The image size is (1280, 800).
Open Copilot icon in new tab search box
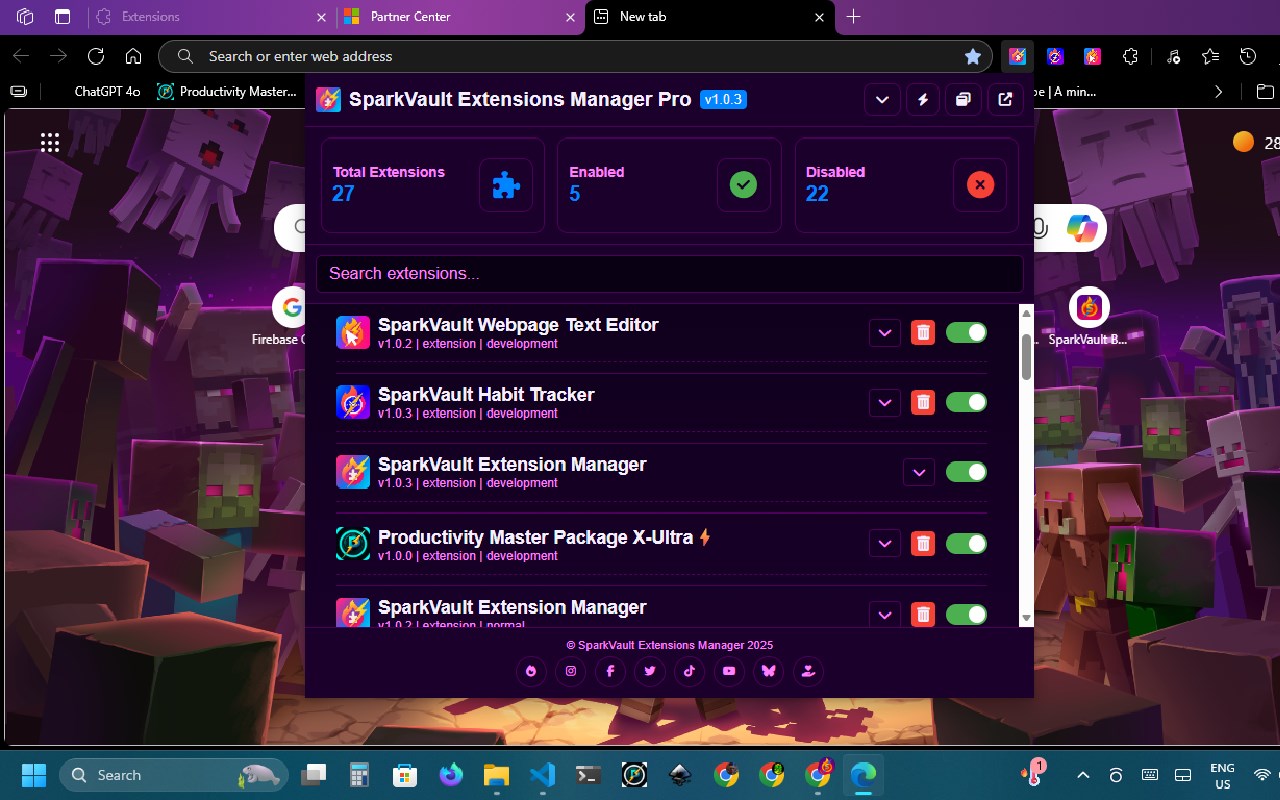pos(1082,228)
